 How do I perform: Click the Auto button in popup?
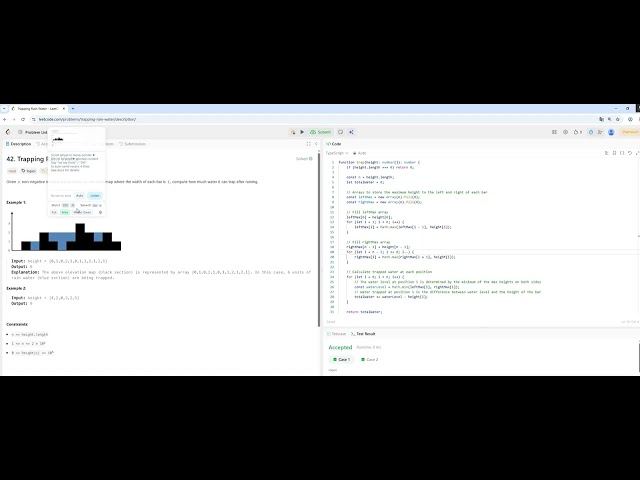pyautogui.click(x=80, y=196)
